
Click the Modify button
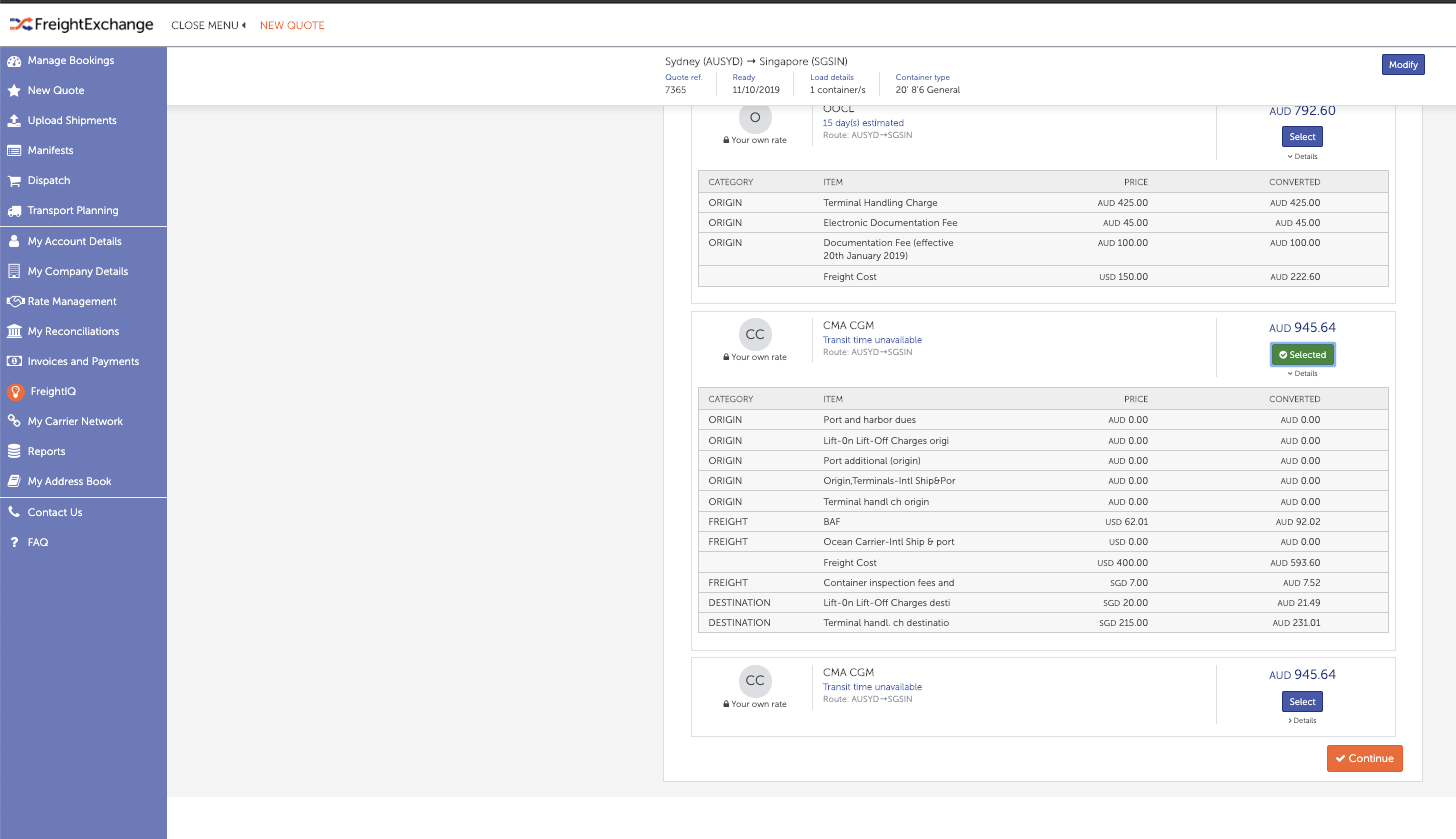[x=1403, y=65]
